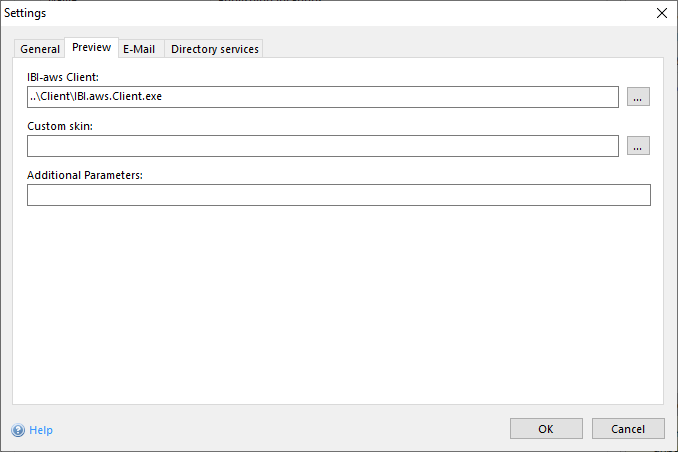Select the Preview tab
This screenshot has height=452, width=678.
91,48
